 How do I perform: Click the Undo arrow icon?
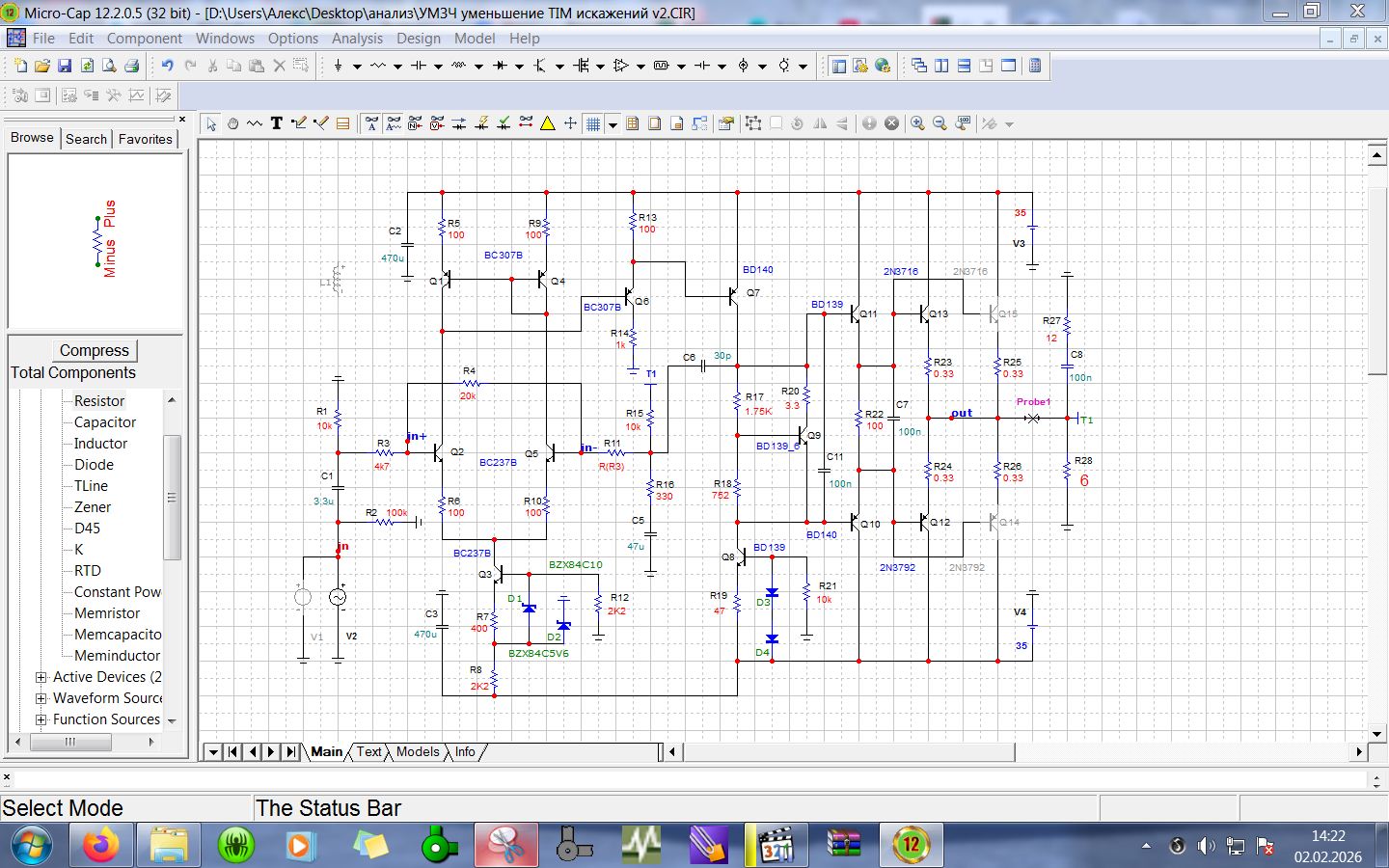167,66
